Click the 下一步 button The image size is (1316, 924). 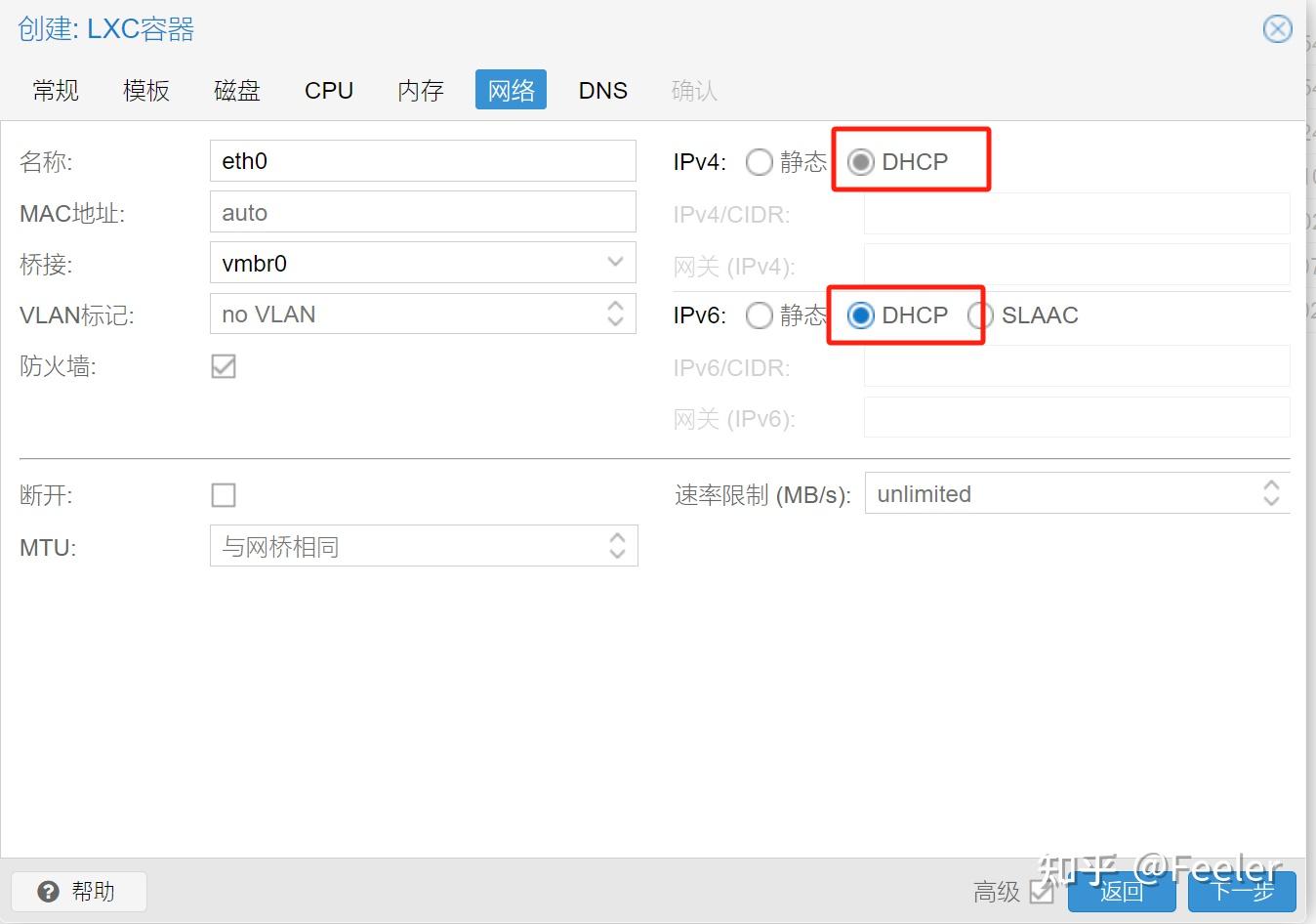click(x=1242, y=892)
